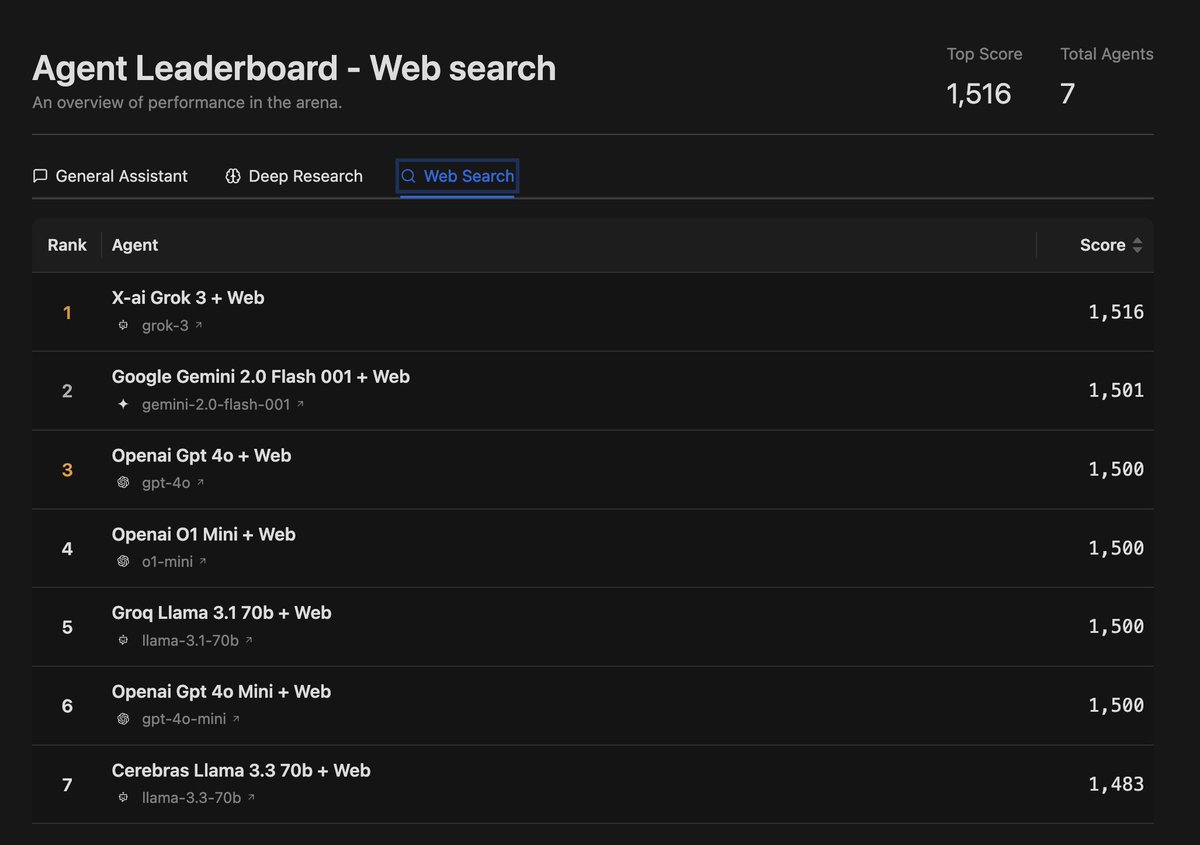Open the gemini-2.0-flash-001 model link
The width and height of the screenshot is (1200, 845).
coord(216,405)
